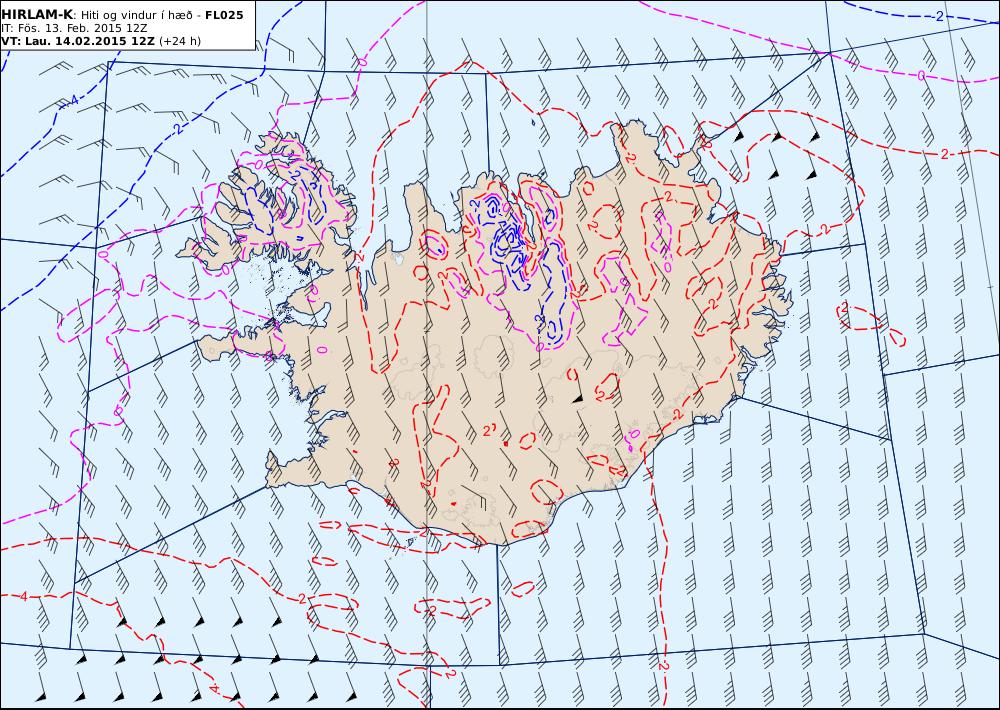
Task: Click the HIRLAM-K model name in header
Action: (x=37, y=15)
